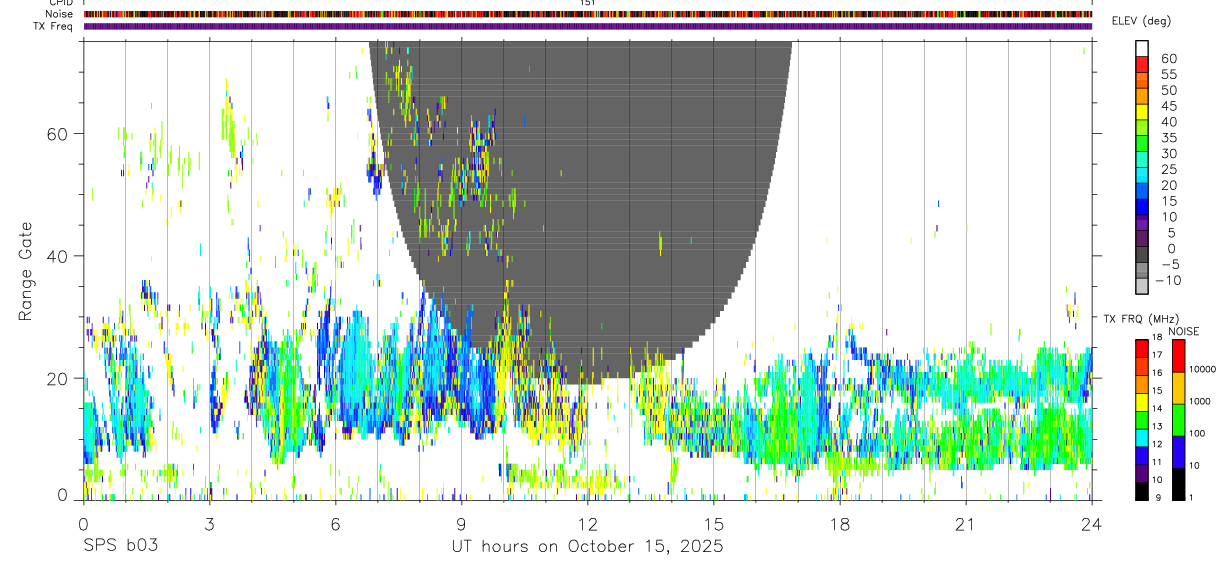Click the '151' CPID value at the top
The width and height of the screenshot is (1228, 567).
(588, 3)
